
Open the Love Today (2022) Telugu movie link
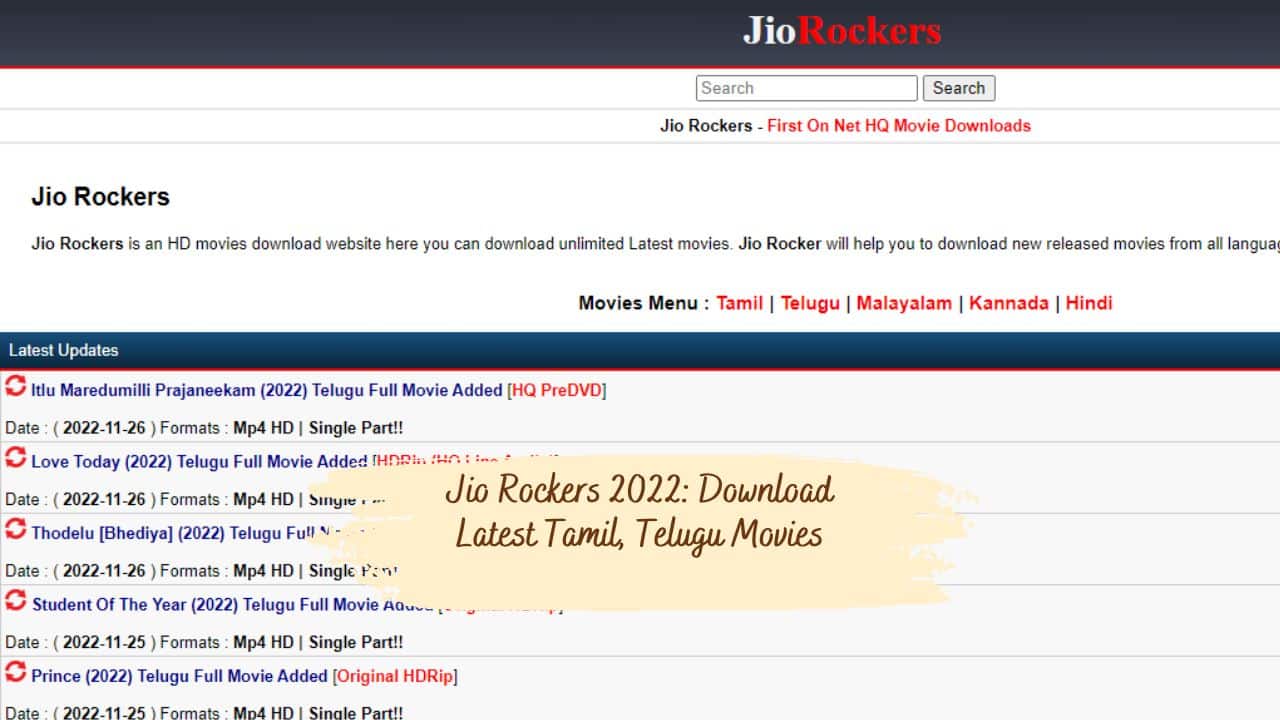tap(199, 462)
